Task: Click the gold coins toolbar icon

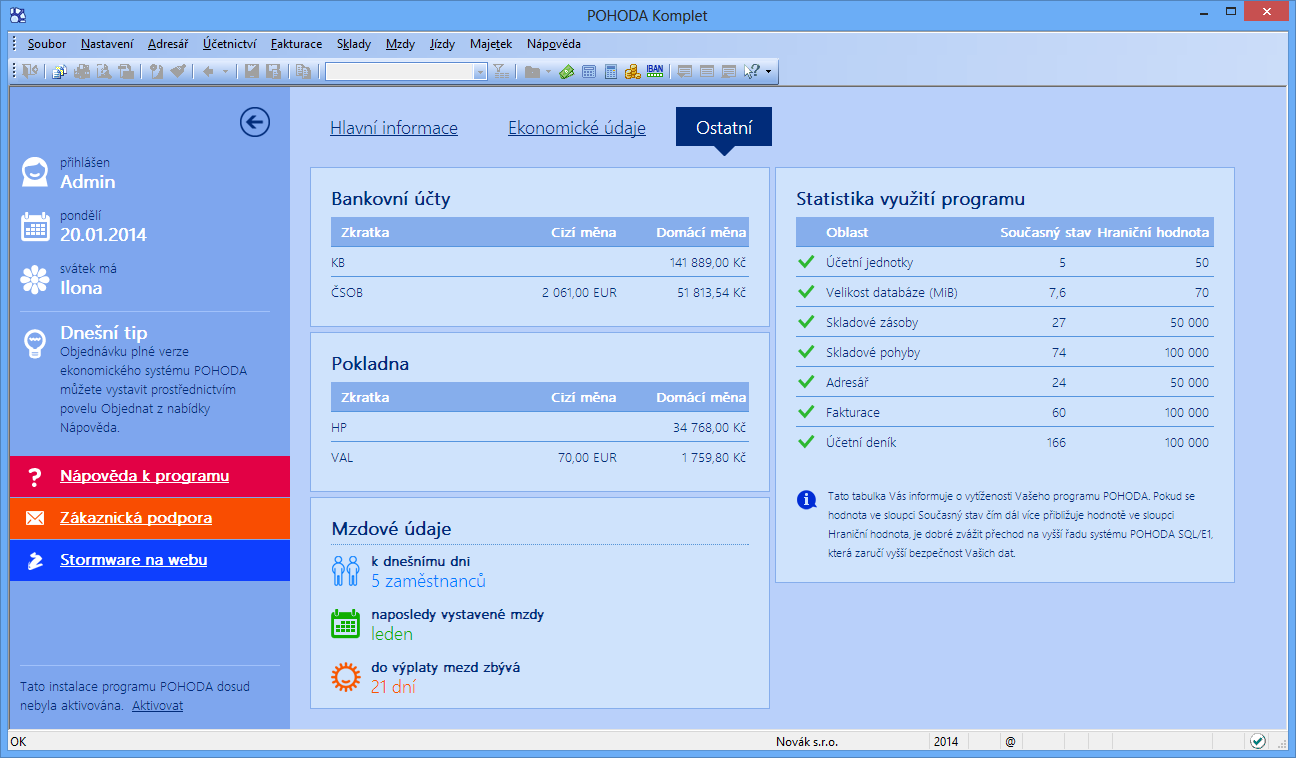Action: pyautogui.click(x=633, y=71)
